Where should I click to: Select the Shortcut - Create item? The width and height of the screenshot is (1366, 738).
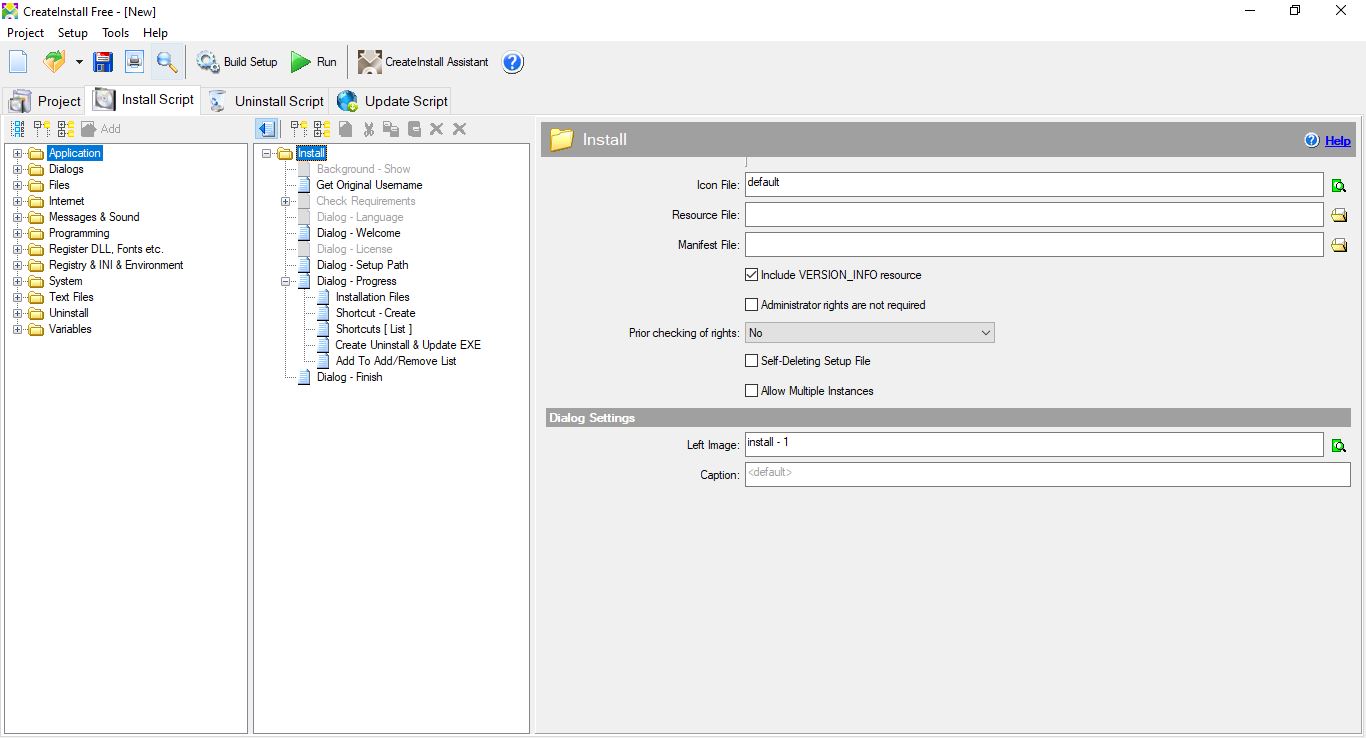375,313
